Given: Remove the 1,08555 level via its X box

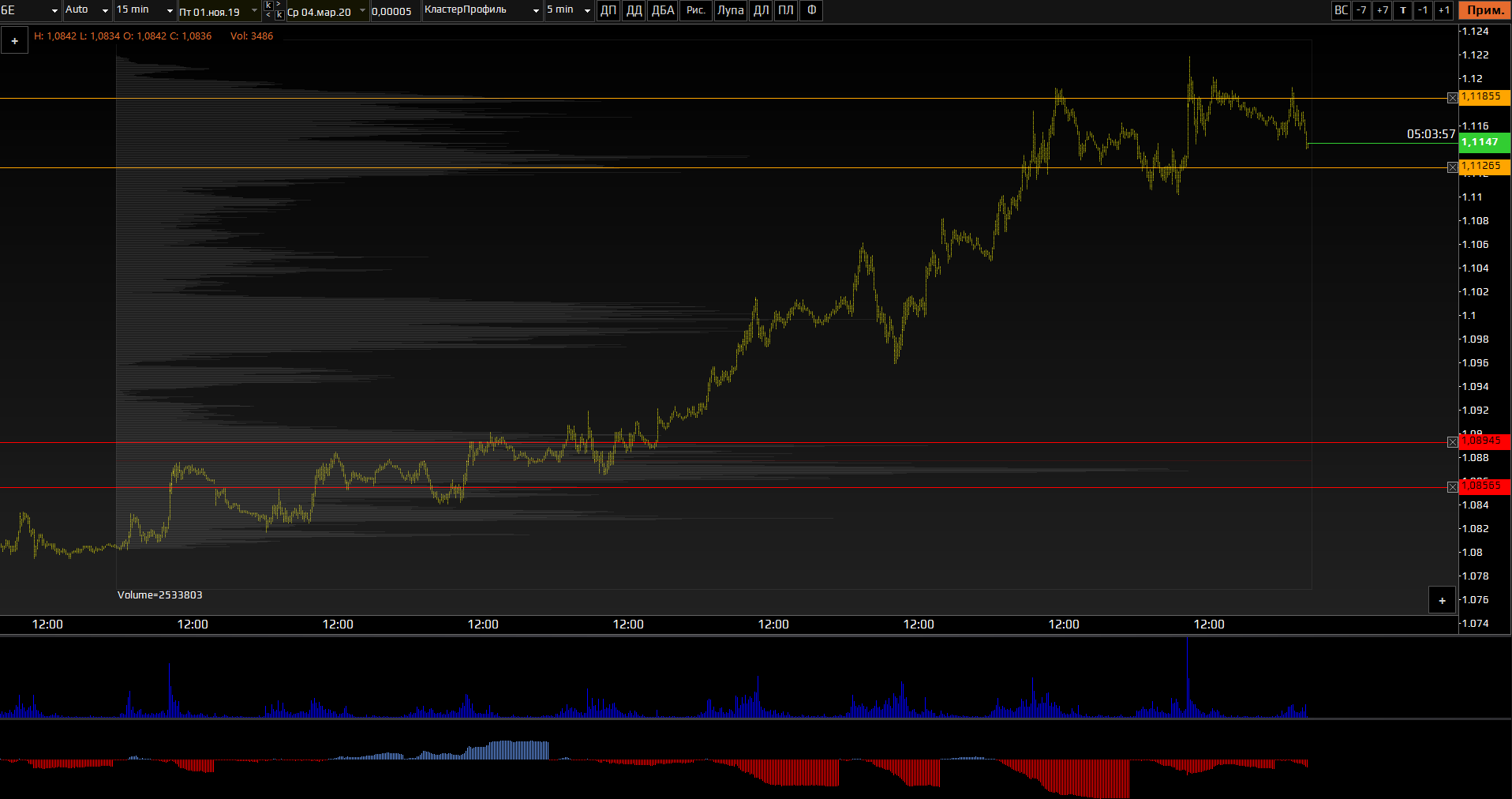Looking at the screenshot, I should [x=1453, y=487].
